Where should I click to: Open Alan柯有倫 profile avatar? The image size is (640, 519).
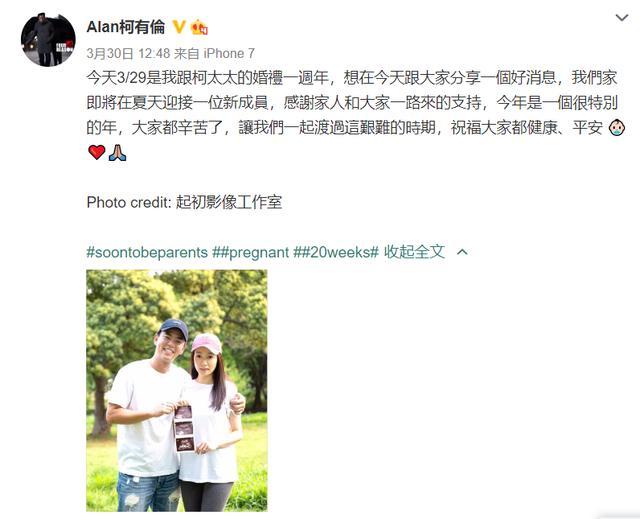tap(48, 39)
